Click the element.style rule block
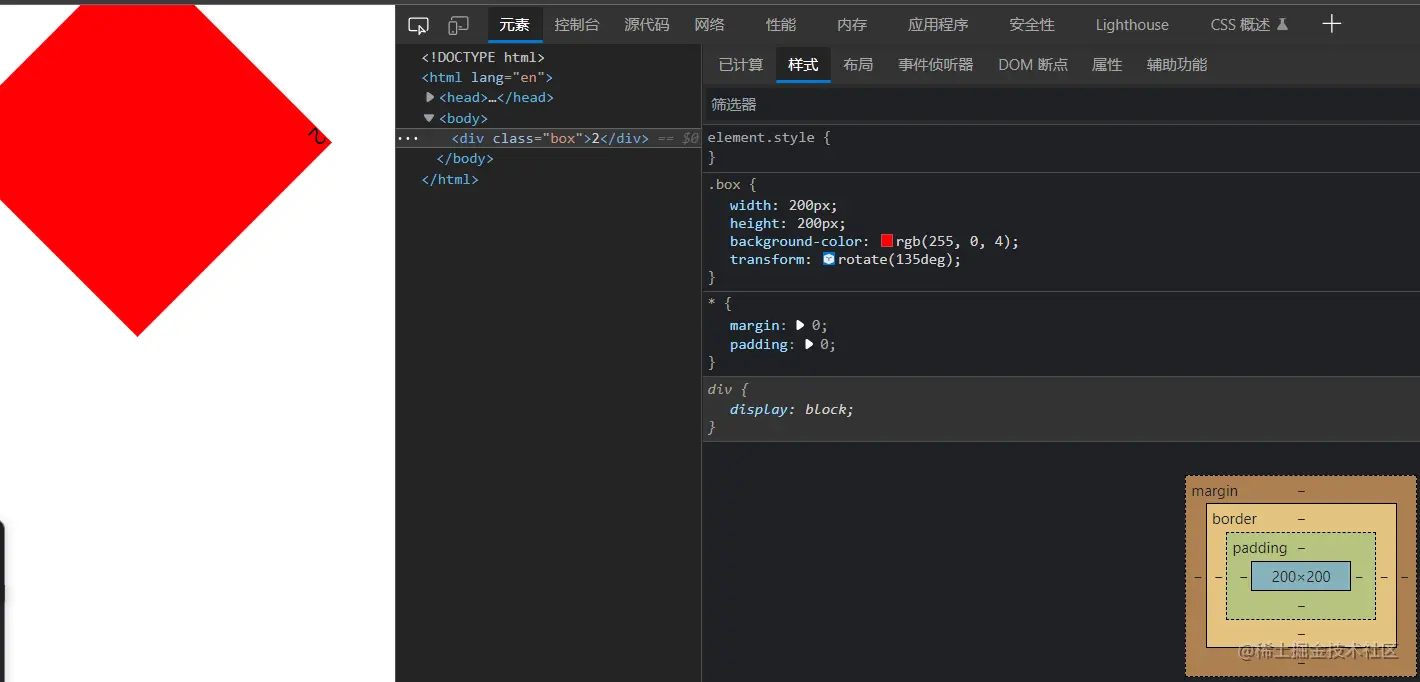1420x682 pixels. pyautogui.click(x=1061, y=147)
